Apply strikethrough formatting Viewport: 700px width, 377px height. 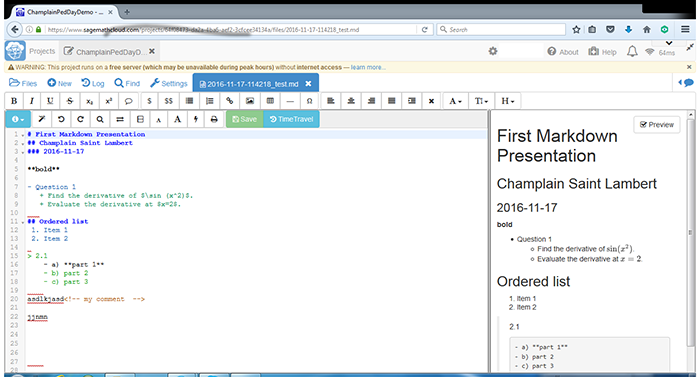point(70,101)
